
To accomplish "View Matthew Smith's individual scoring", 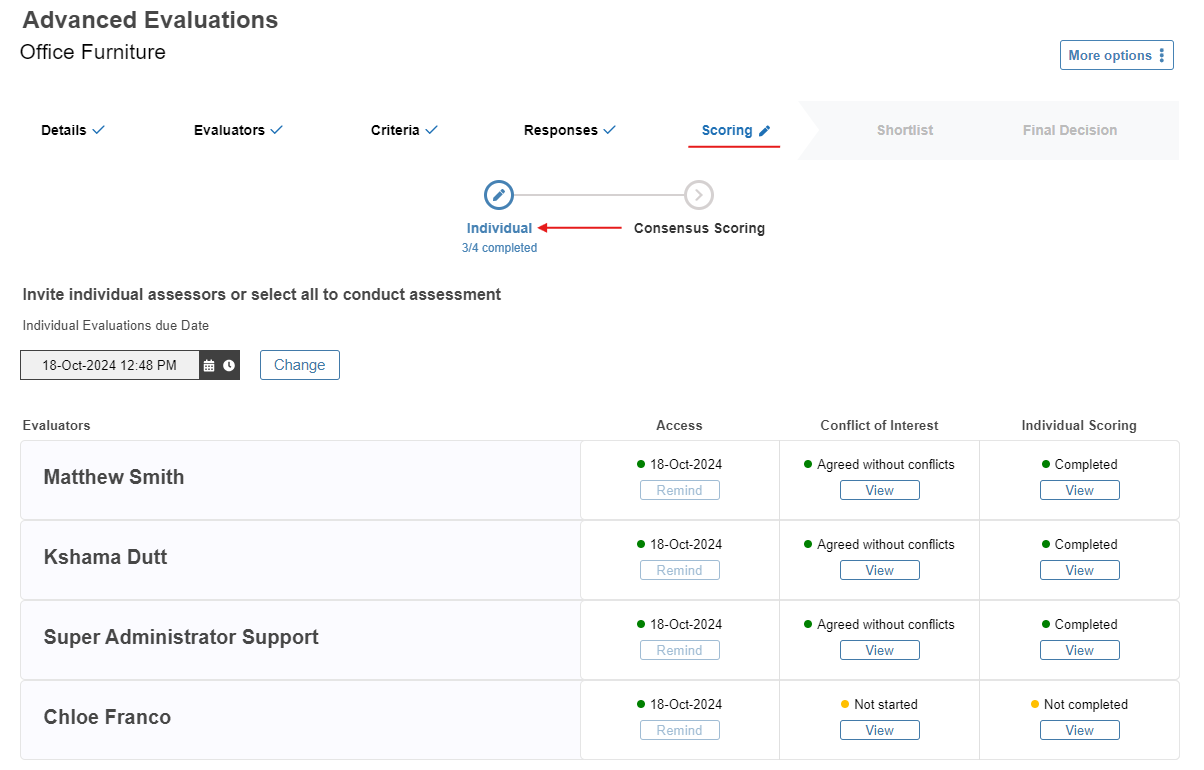I will click(1080, 490).
